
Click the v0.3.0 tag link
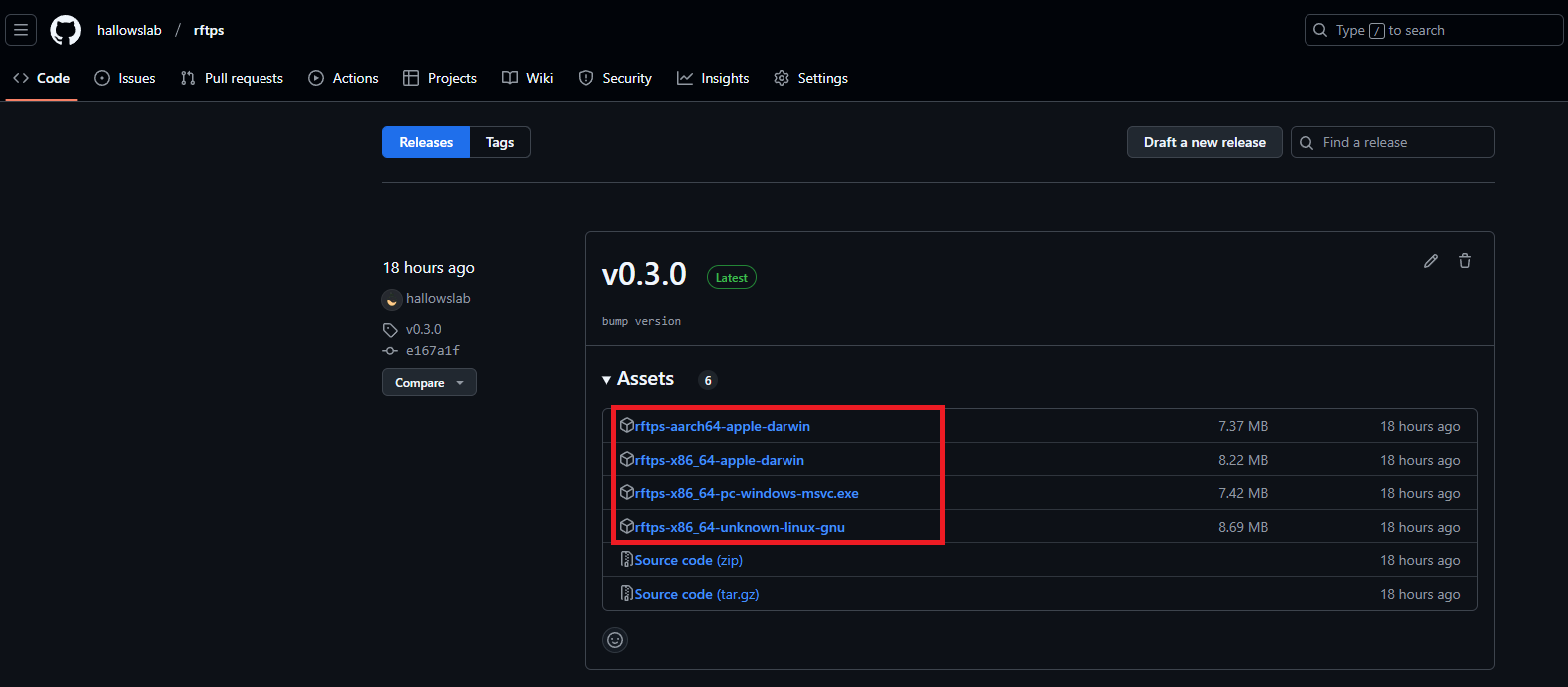(x=423, y=329)
